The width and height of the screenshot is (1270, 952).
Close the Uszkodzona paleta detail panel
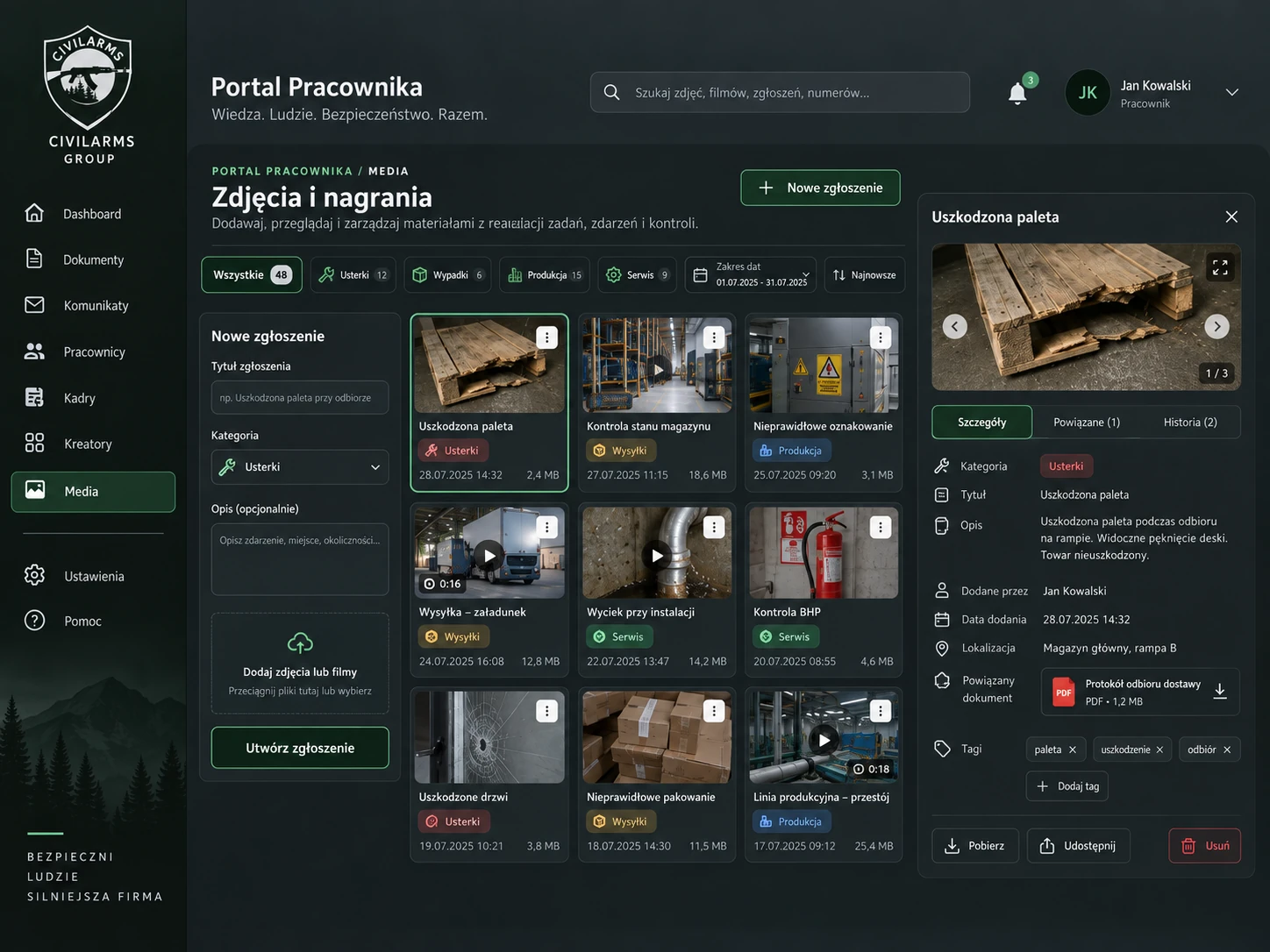point(1231,217)
